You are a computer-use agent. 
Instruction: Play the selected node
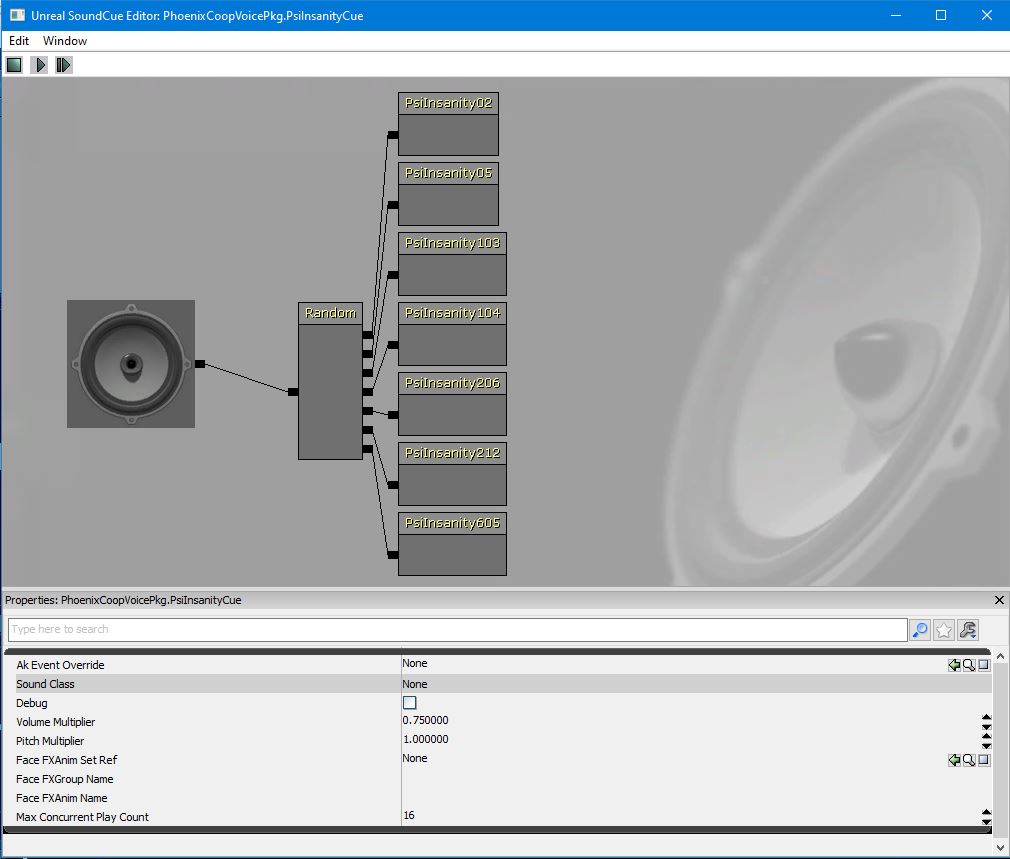(x=63, y=65)
